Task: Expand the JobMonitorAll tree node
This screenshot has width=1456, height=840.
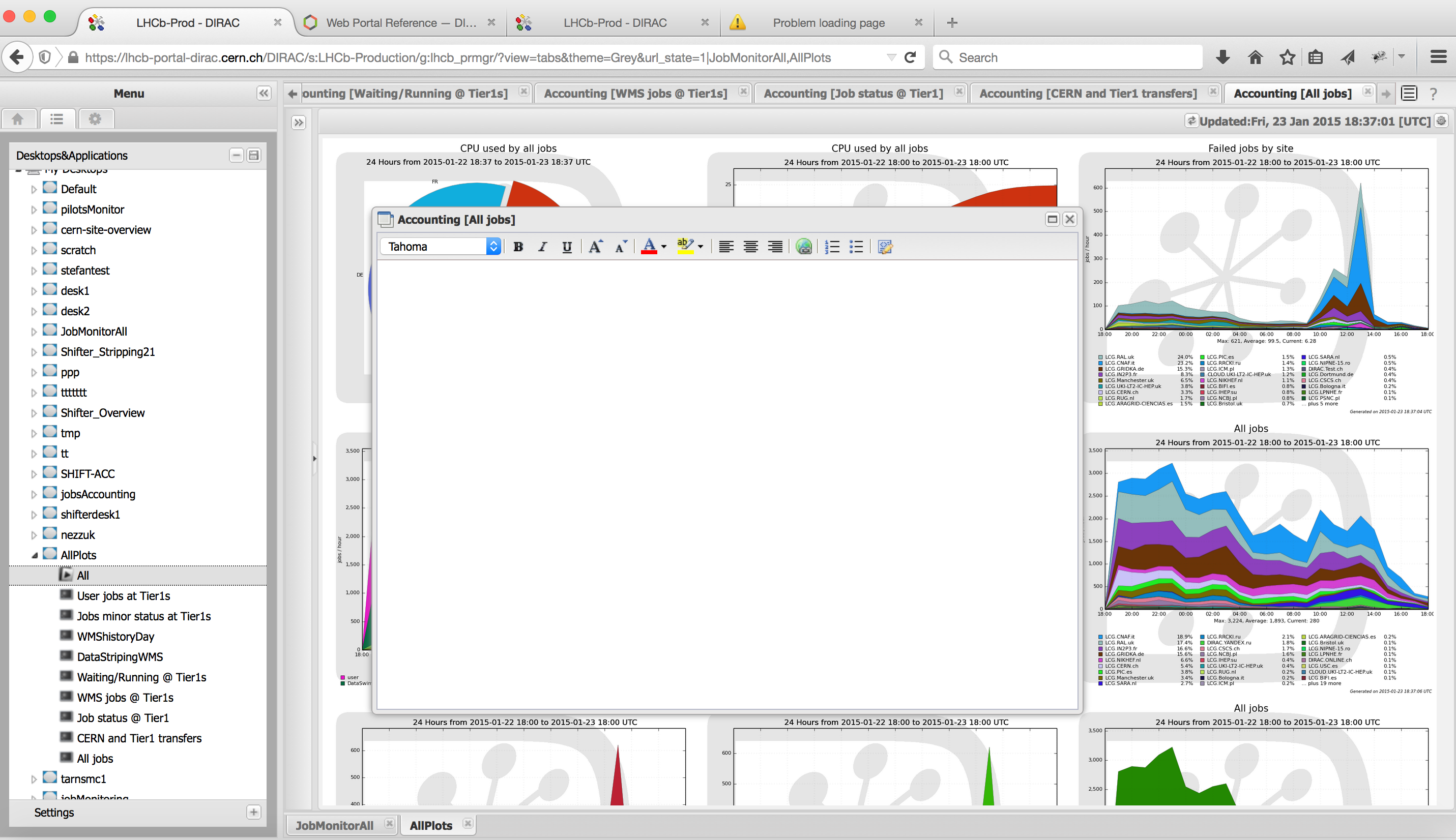Action: click(x=34, y=332)
